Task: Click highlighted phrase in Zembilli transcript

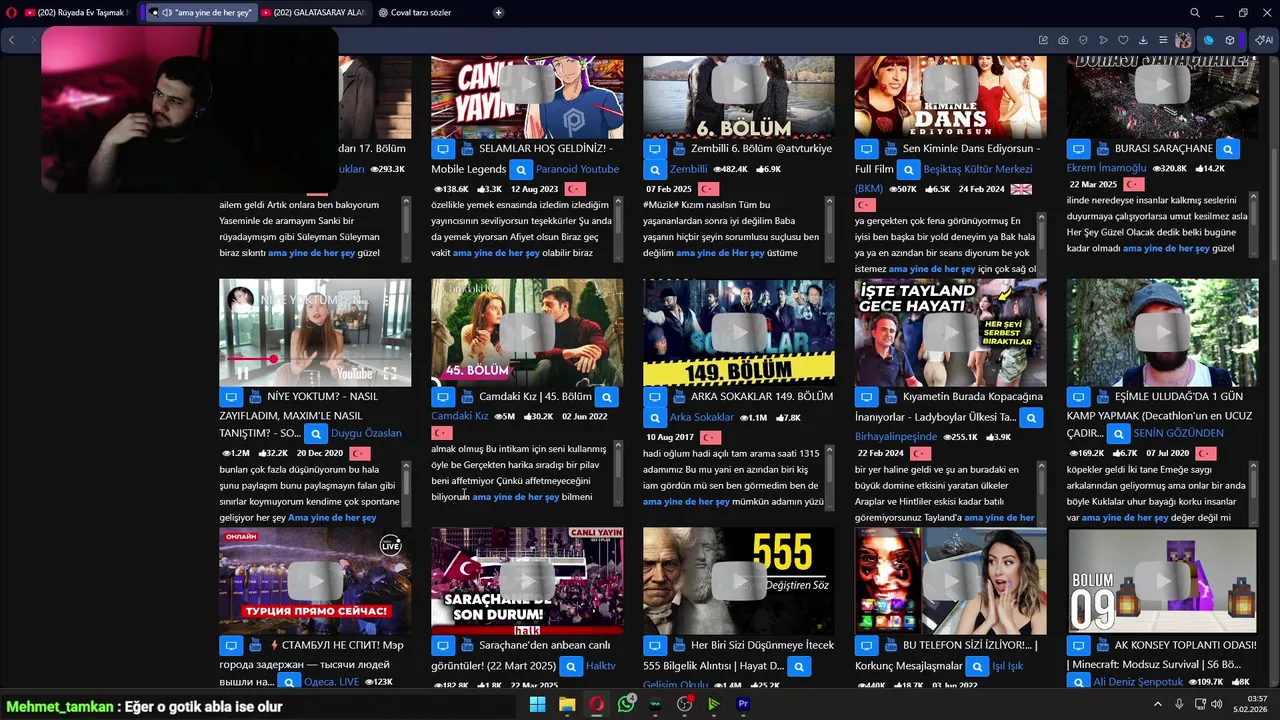Action: tap(720, 253)
